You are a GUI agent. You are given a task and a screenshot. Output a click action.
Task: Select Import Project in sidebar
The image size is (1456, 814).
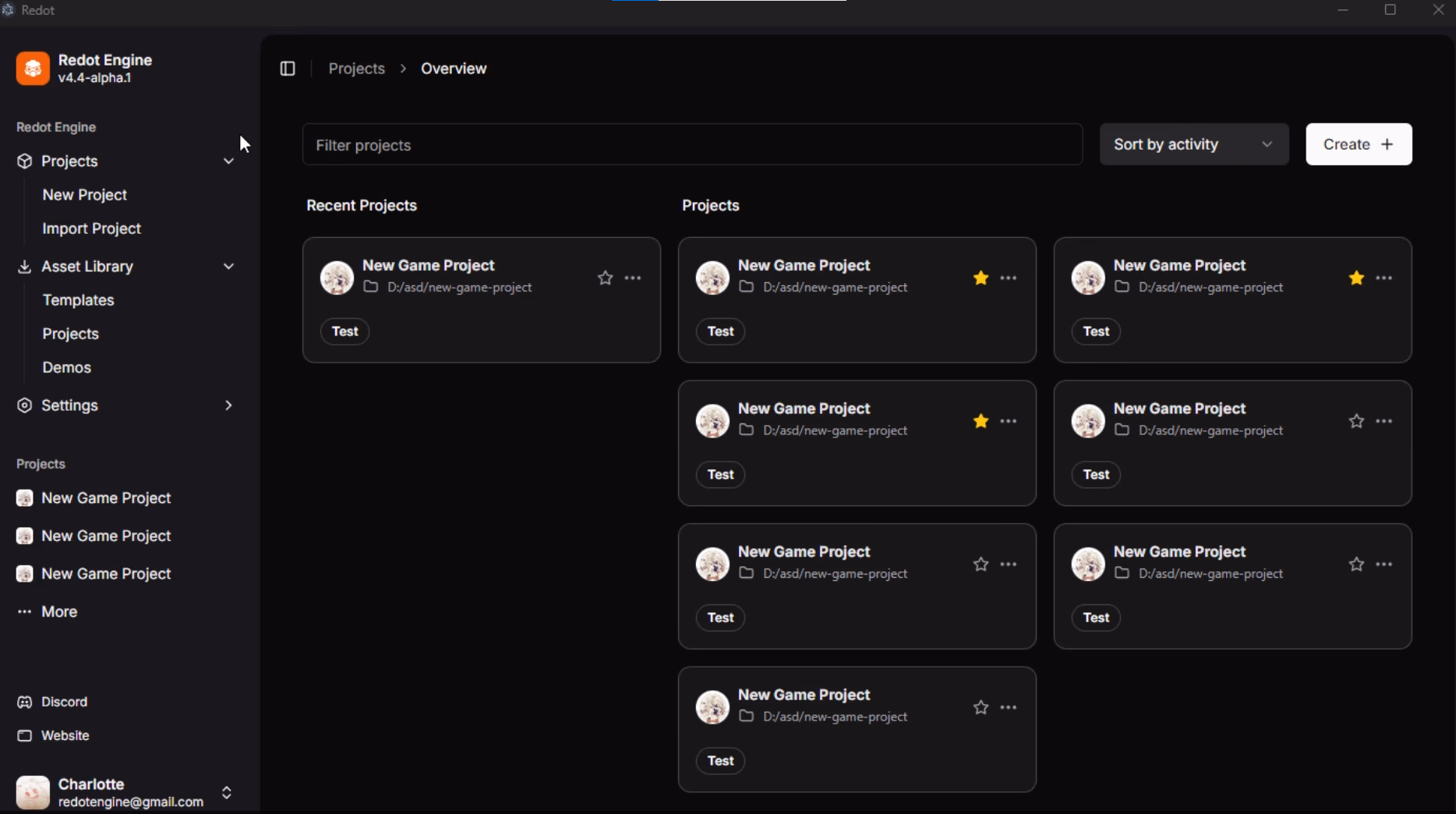pos(91,228)
